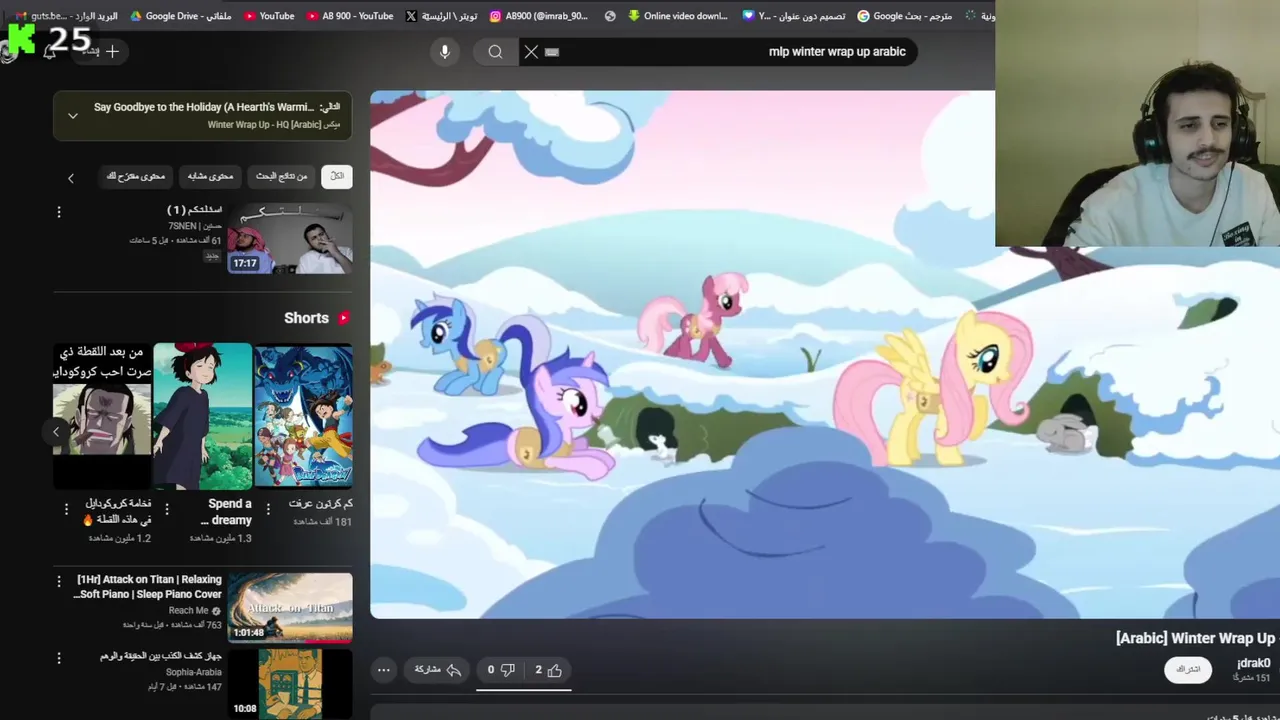Image resolution: width=1280 pixels, height=720 pixels.
Task: Focus the 'mlp winter wrap up arabic' search field
Action: click(x=718, y=52)
